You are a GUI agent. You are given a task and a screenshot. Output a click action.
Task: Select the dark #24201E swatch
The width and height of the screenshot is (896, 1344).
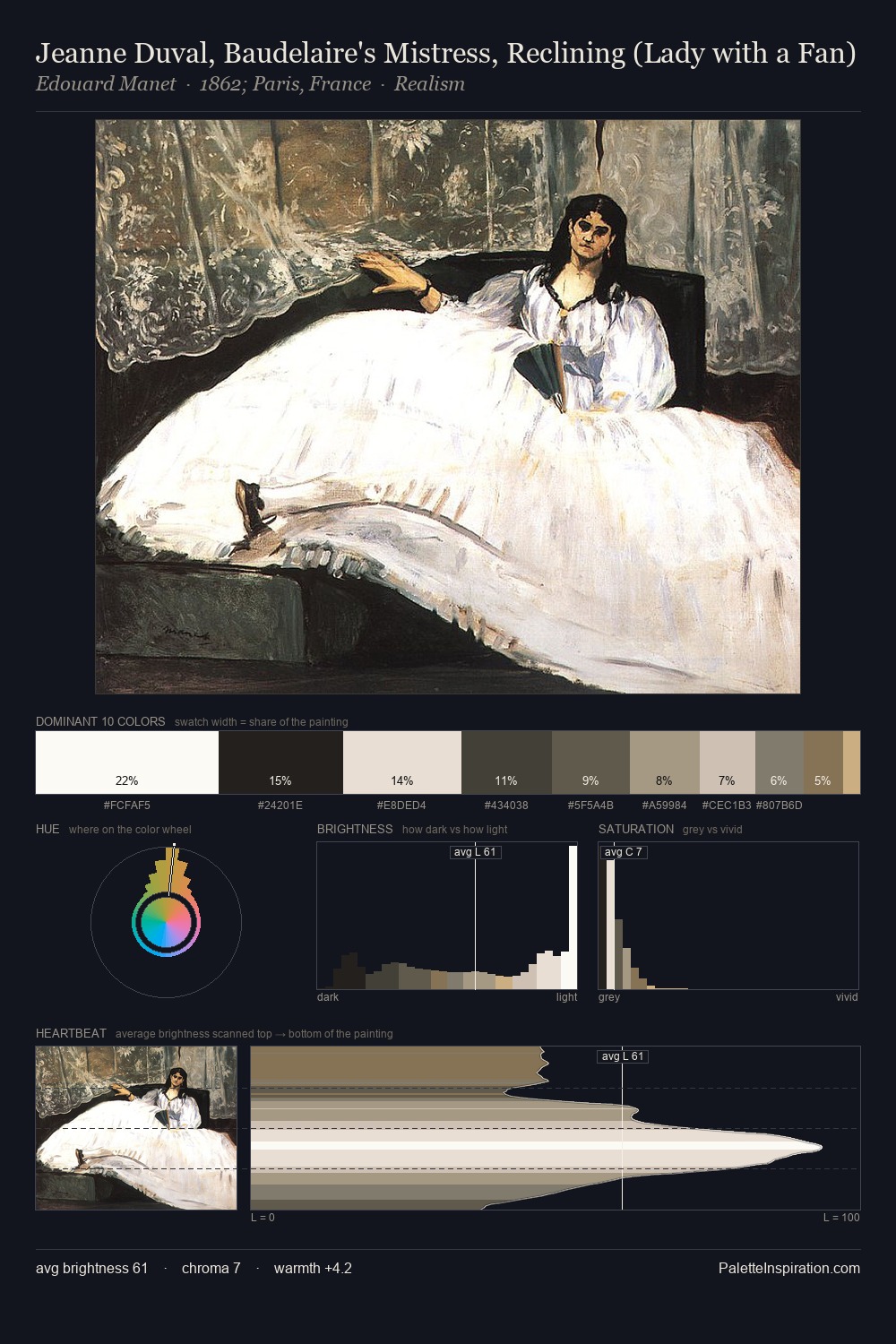pos(280,762)
